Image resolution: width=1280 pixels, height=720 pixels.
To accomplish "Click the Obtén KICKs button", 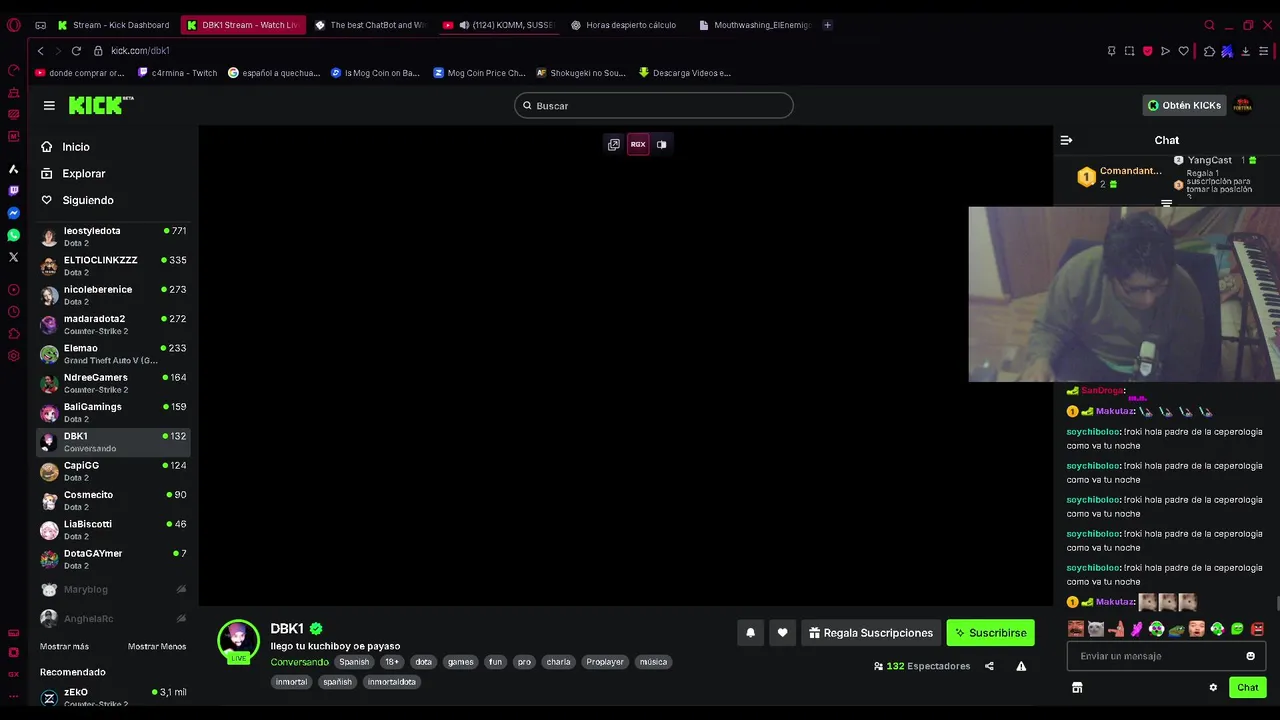I will pyautogui.click(x=1184, y=105).
